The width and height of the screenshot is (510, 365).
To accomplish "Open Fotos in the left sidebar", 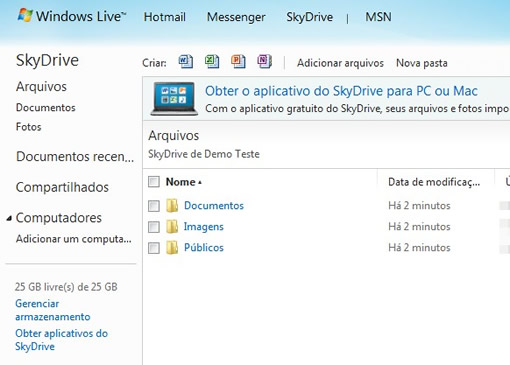I will pyautogui.click(x=29, y=127).
